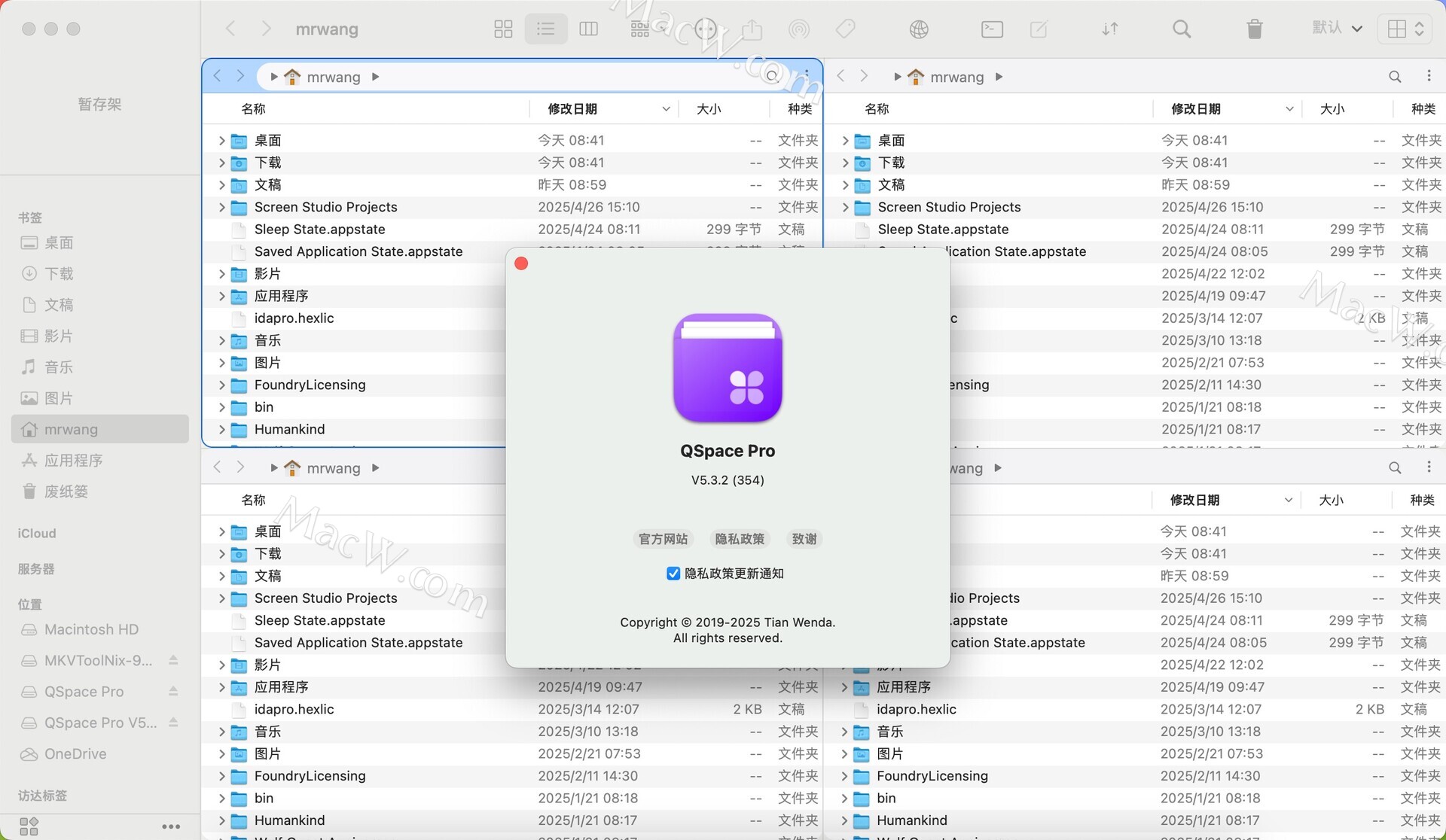Viewport: 1446px width, 840px height.
Task: Toggle 隐私政策更新通知 checkbox
Action: click(x=673, y=574)
